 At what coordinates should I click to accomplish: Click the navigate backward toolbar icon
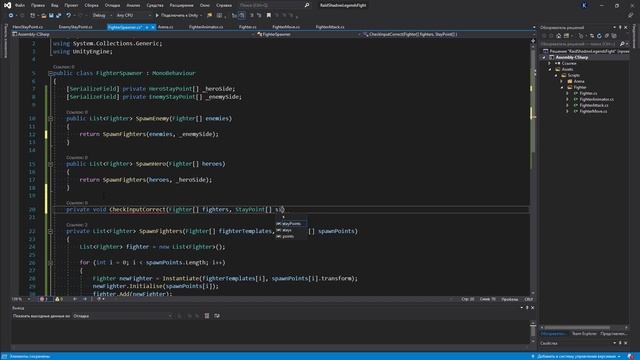(x=11, y=16)
